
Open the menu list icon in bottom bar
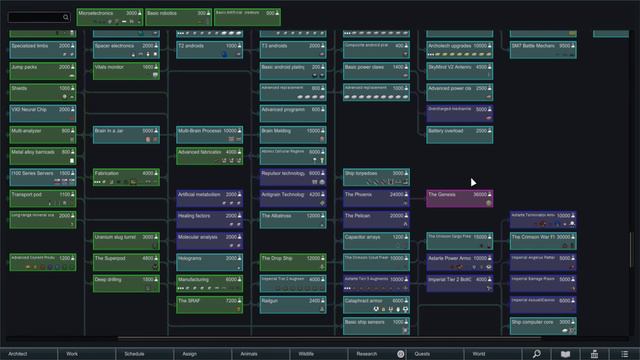[624, 354]
